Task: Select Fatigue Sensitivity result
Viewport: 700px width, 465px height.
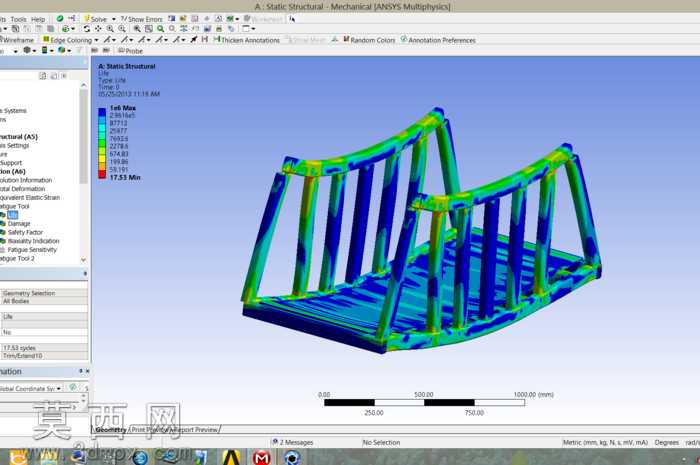Action: (x=32, y=250)
